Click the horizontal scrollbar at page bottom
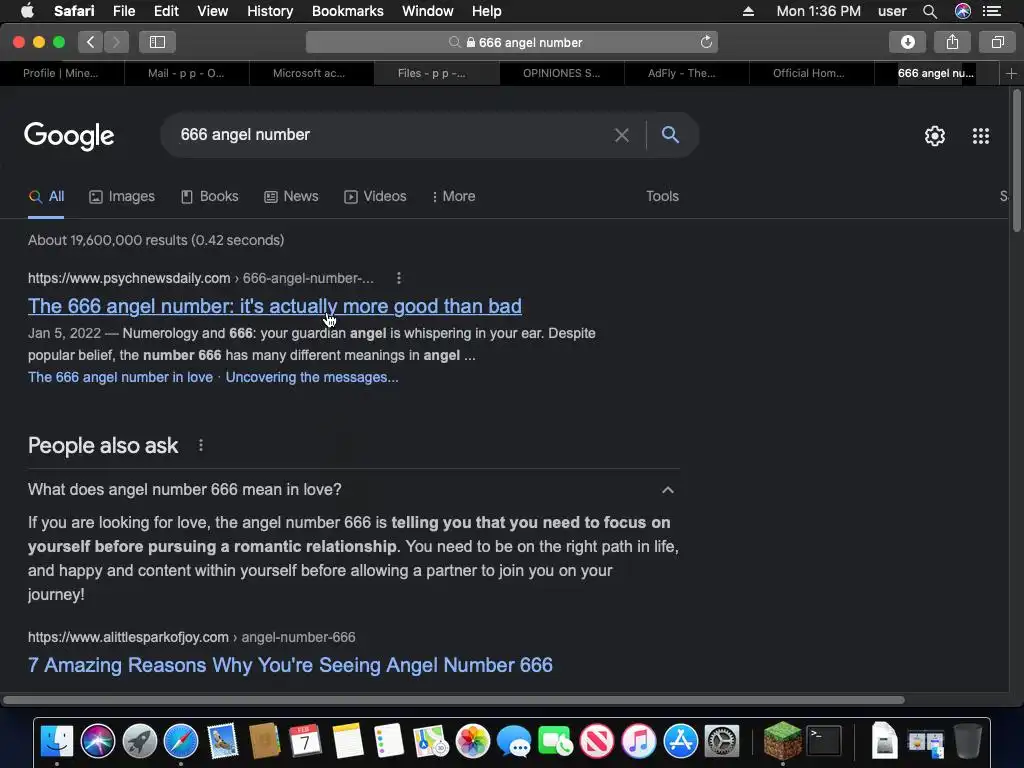 (x=454, y=699)
